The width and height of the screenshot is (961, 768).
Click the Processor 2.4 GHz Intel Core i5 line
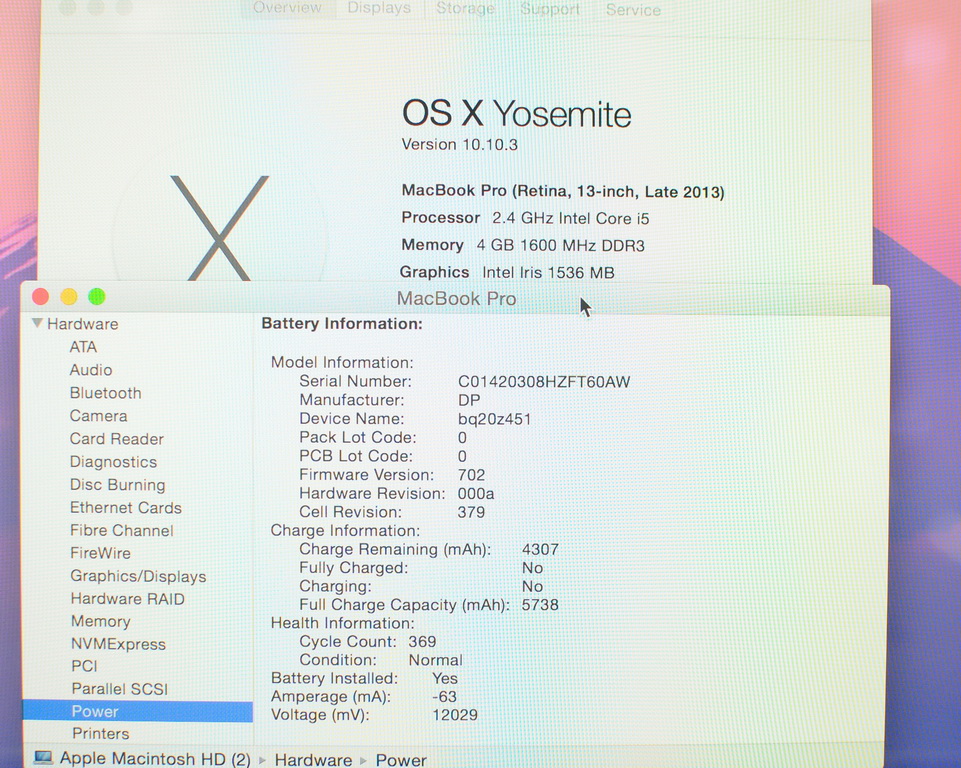tap(525, 218)
